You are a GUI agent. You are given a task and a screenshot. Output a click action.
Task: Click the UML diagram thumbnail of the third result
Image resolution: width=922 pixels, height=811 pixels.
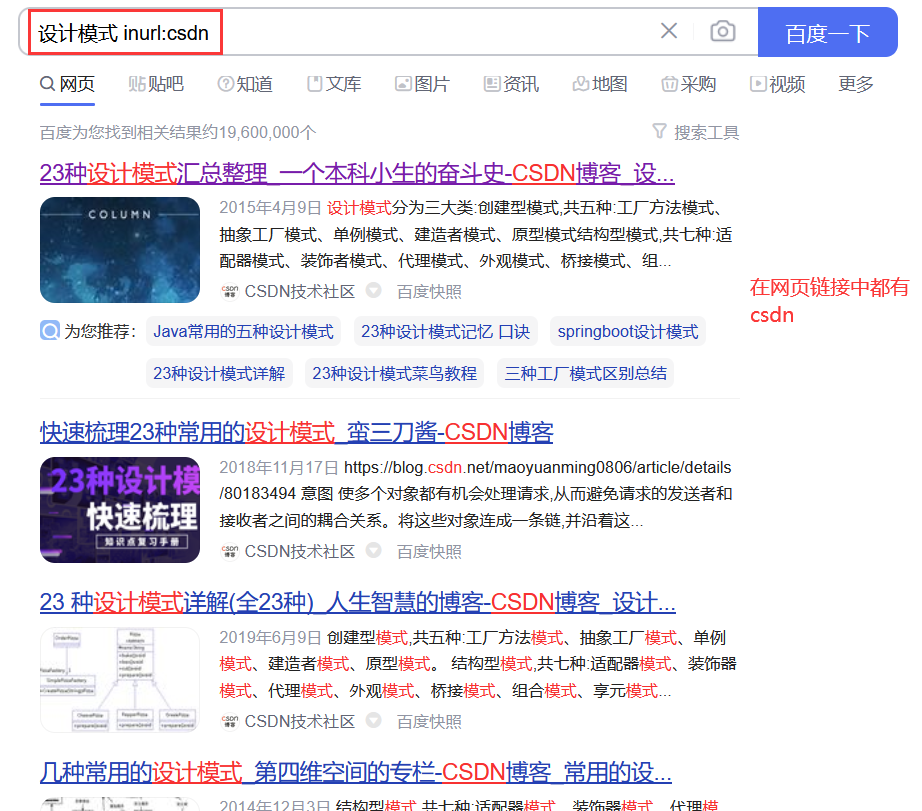[120, 680]
